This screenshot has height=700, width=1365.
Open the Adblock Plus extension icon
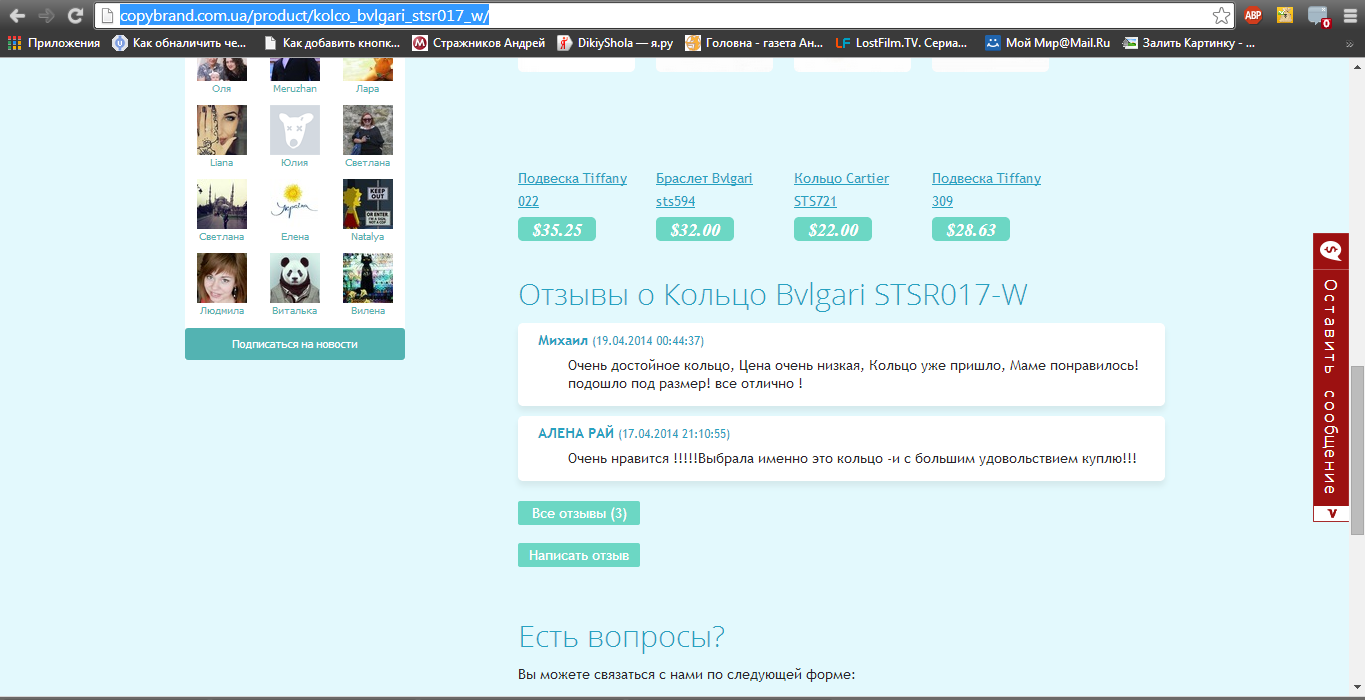(1253, 15)
